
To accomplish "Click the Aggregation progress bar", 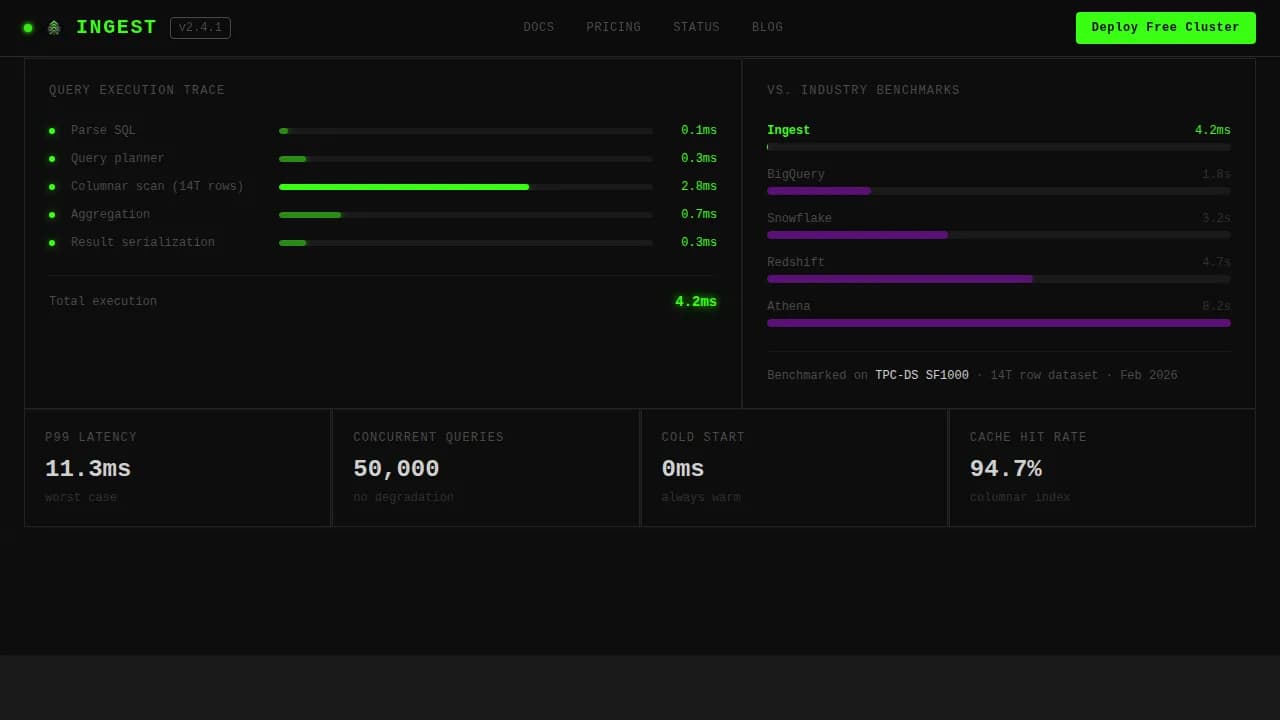I will click(x=466, y=215).
